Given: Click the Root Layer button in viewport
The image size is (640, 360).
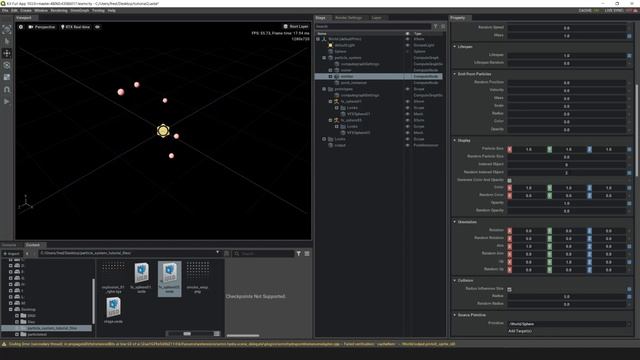Looking at the screenshot, I should coord(296,27).
